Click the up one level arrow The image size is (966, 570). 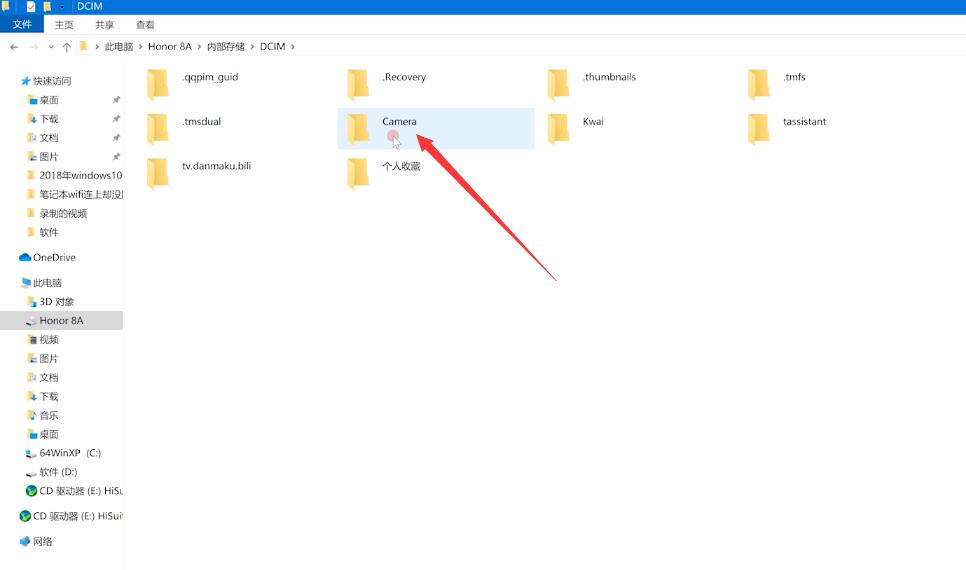pos(67,47)
